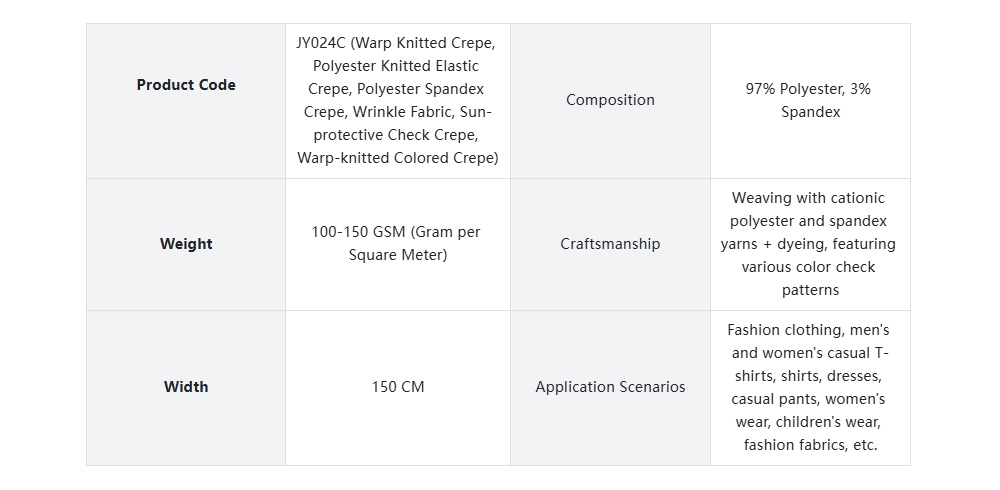This screenshot has height=490, width=1000.
Task: Click the Product Code header cell
Action: (186, 85)
